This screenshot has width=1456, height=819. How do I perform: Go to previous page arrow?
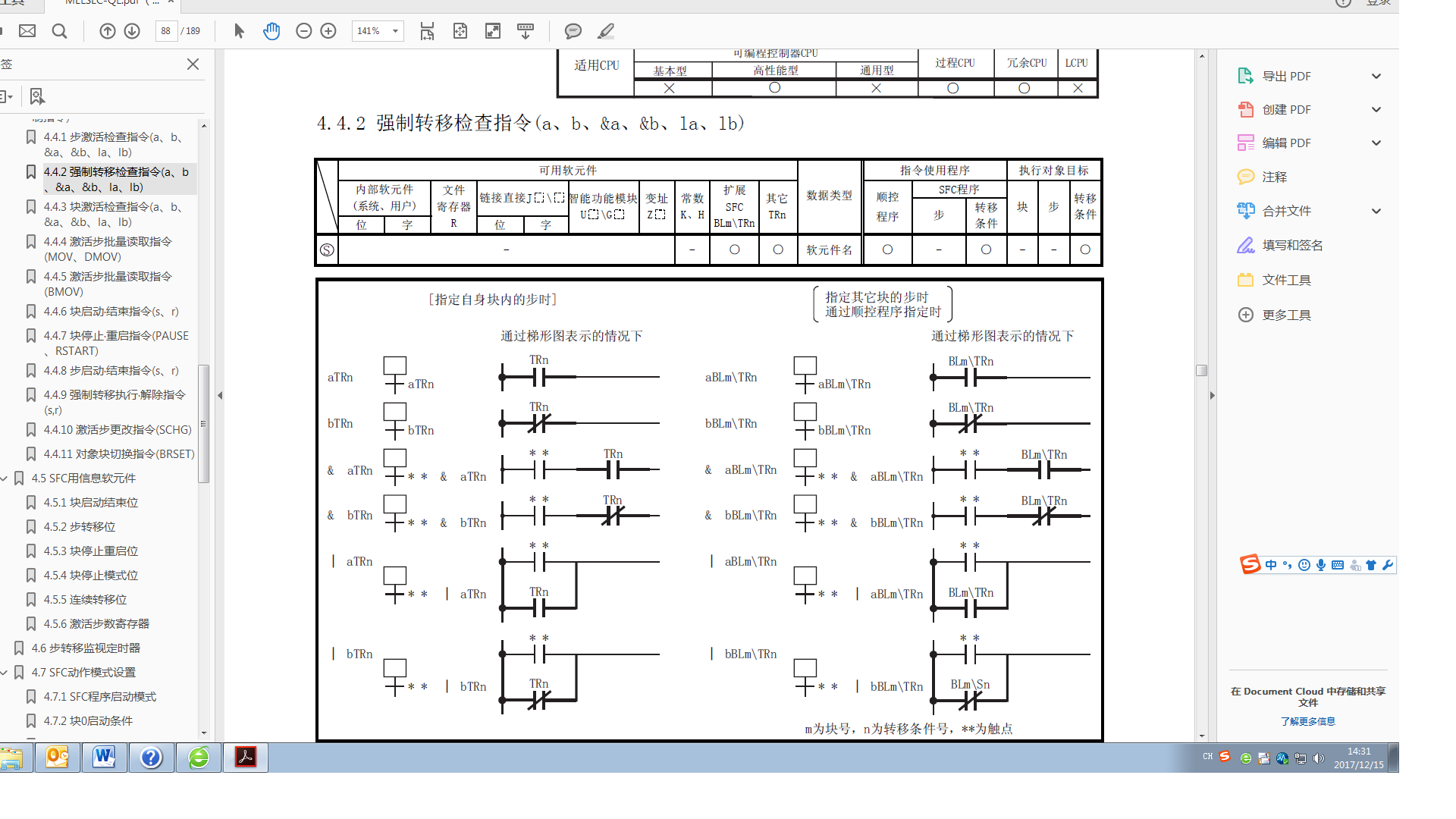coord(108,31)
